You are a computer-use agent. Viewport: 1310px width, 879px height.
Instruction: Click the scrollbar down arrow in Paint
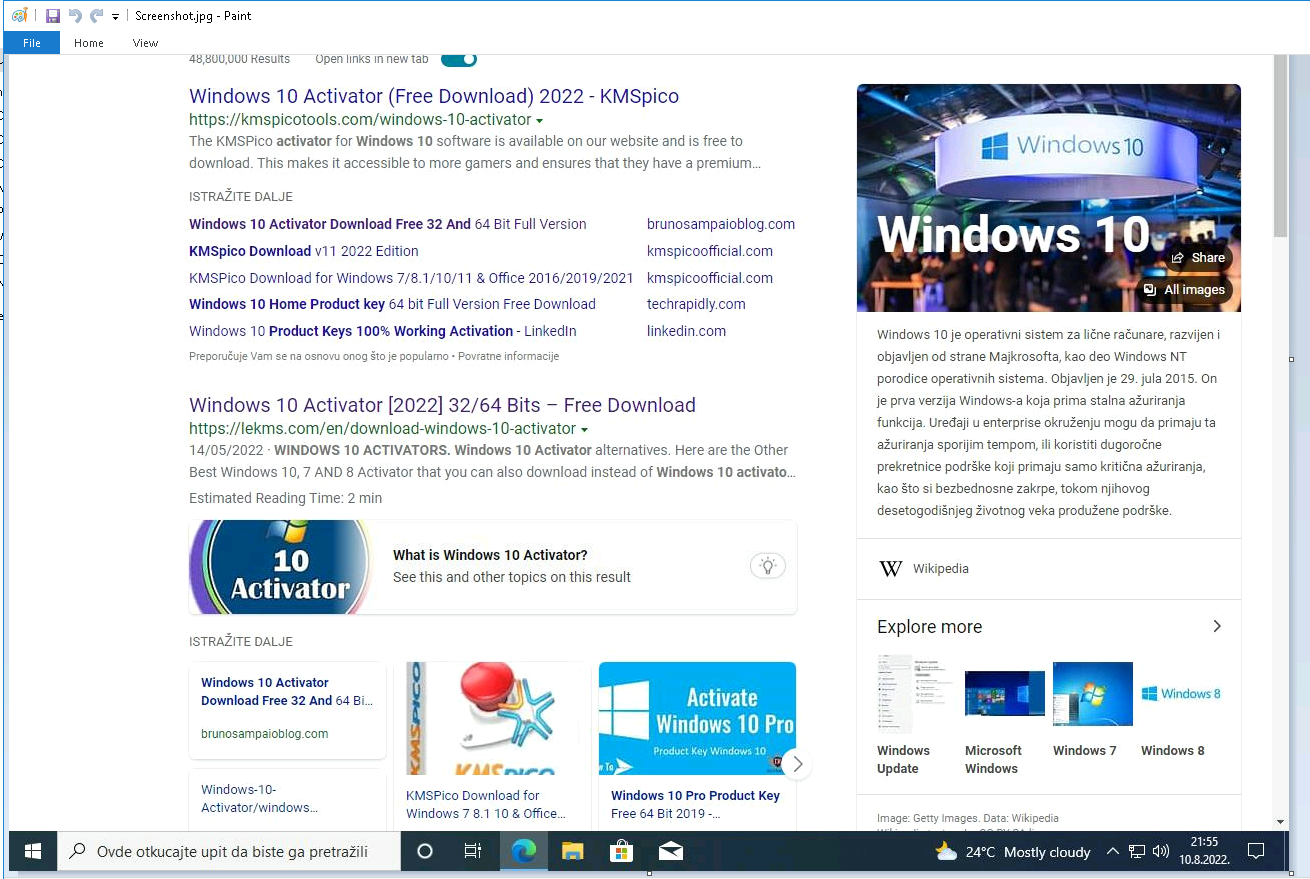coord(1281,822)
